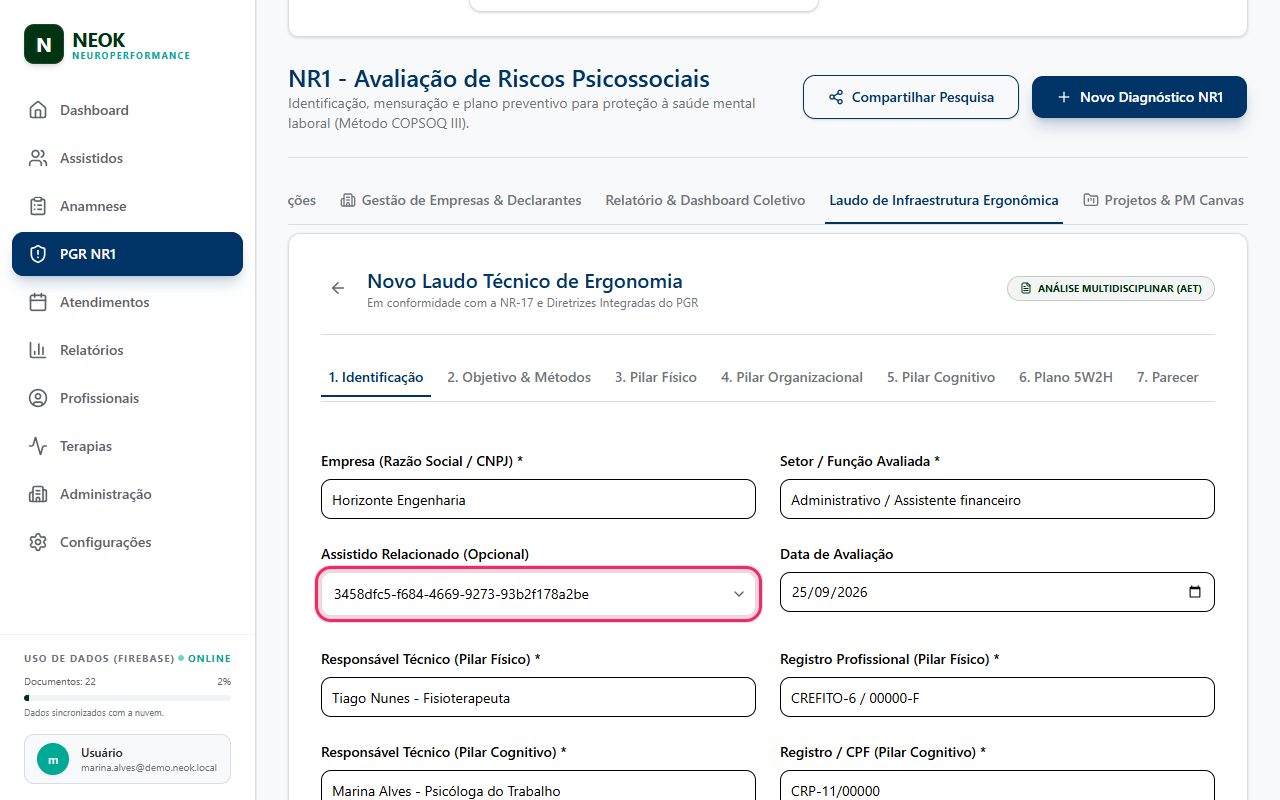Open the date picker calendar icon
Image resolution: width=1280 pixels, height=800 pixels.
1195,592
